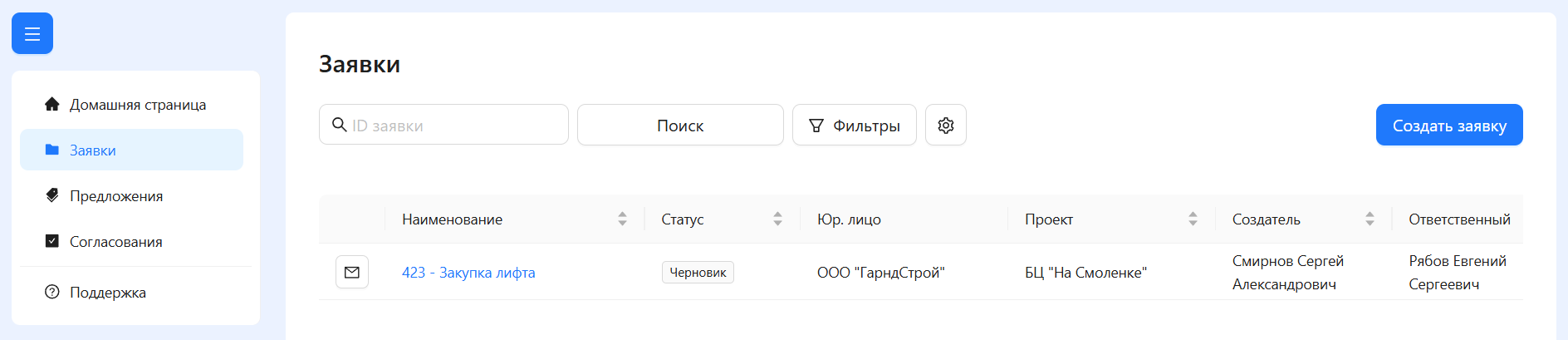Open the Фильтры panel
This screenshot has width=1568, height=340.
coord(855,125)
